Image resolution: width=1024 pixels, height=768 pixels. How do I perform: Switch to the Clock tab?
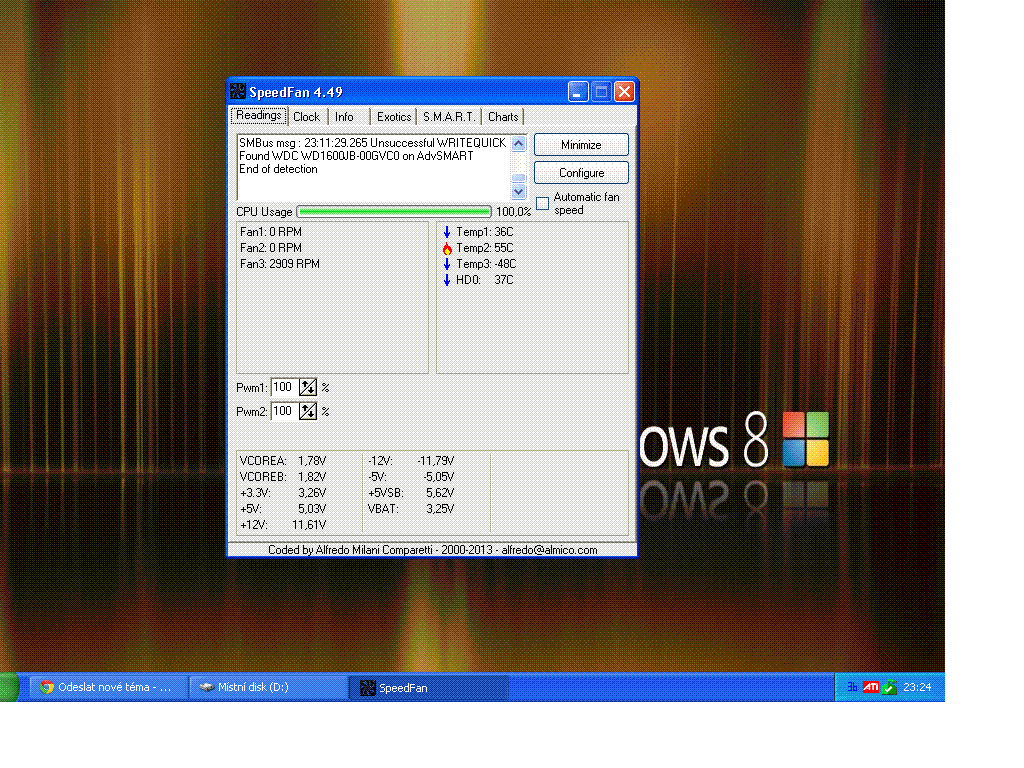306,117
